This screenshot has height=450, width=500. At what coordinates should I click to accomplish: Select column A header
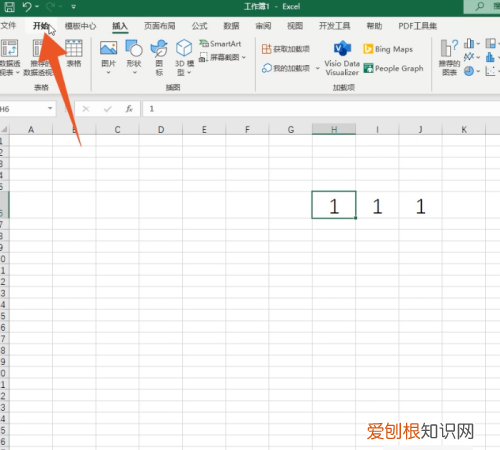(31, 129)
